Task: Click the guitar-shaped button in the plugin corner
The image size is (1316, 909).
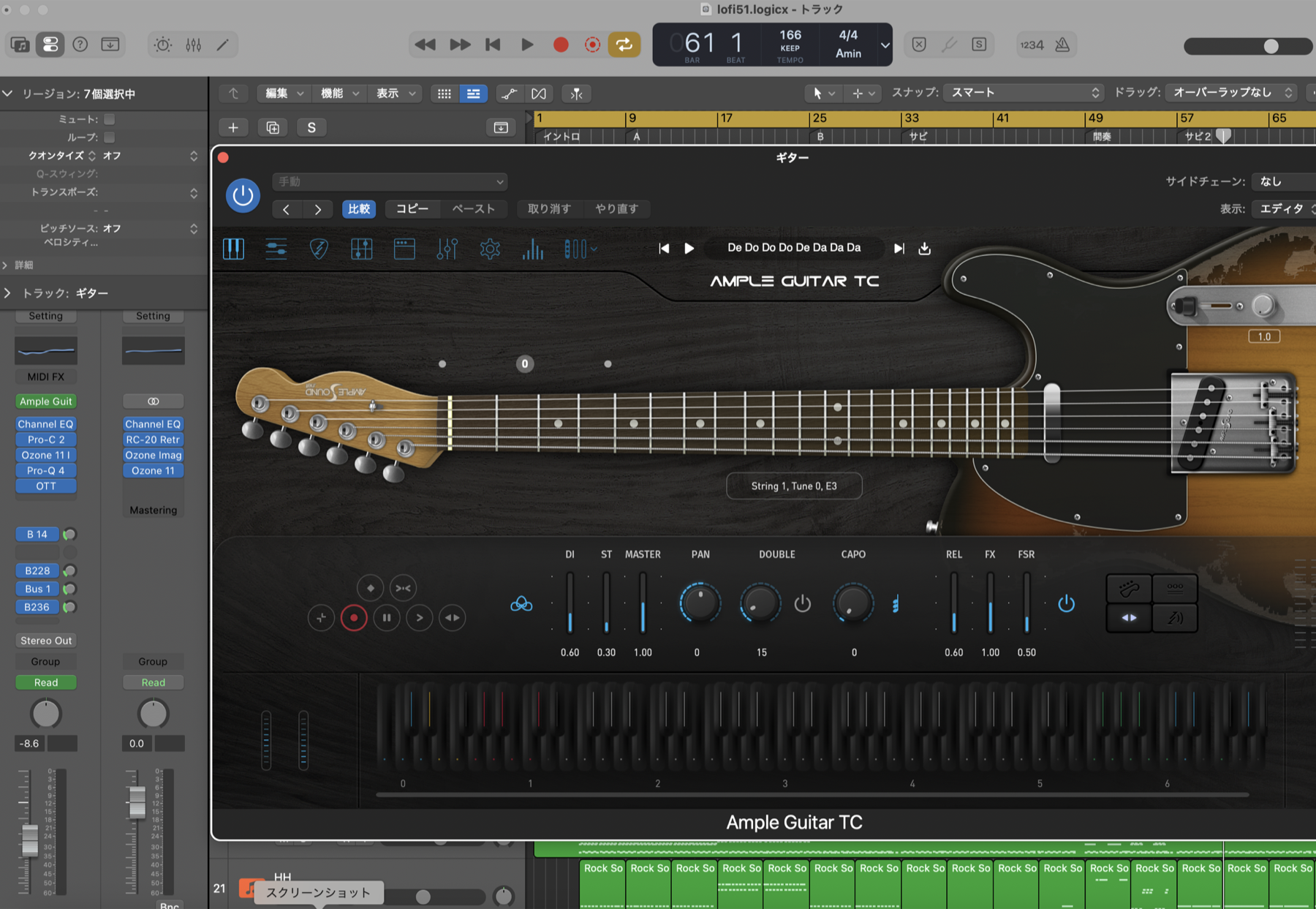Action: (1129, 588)
